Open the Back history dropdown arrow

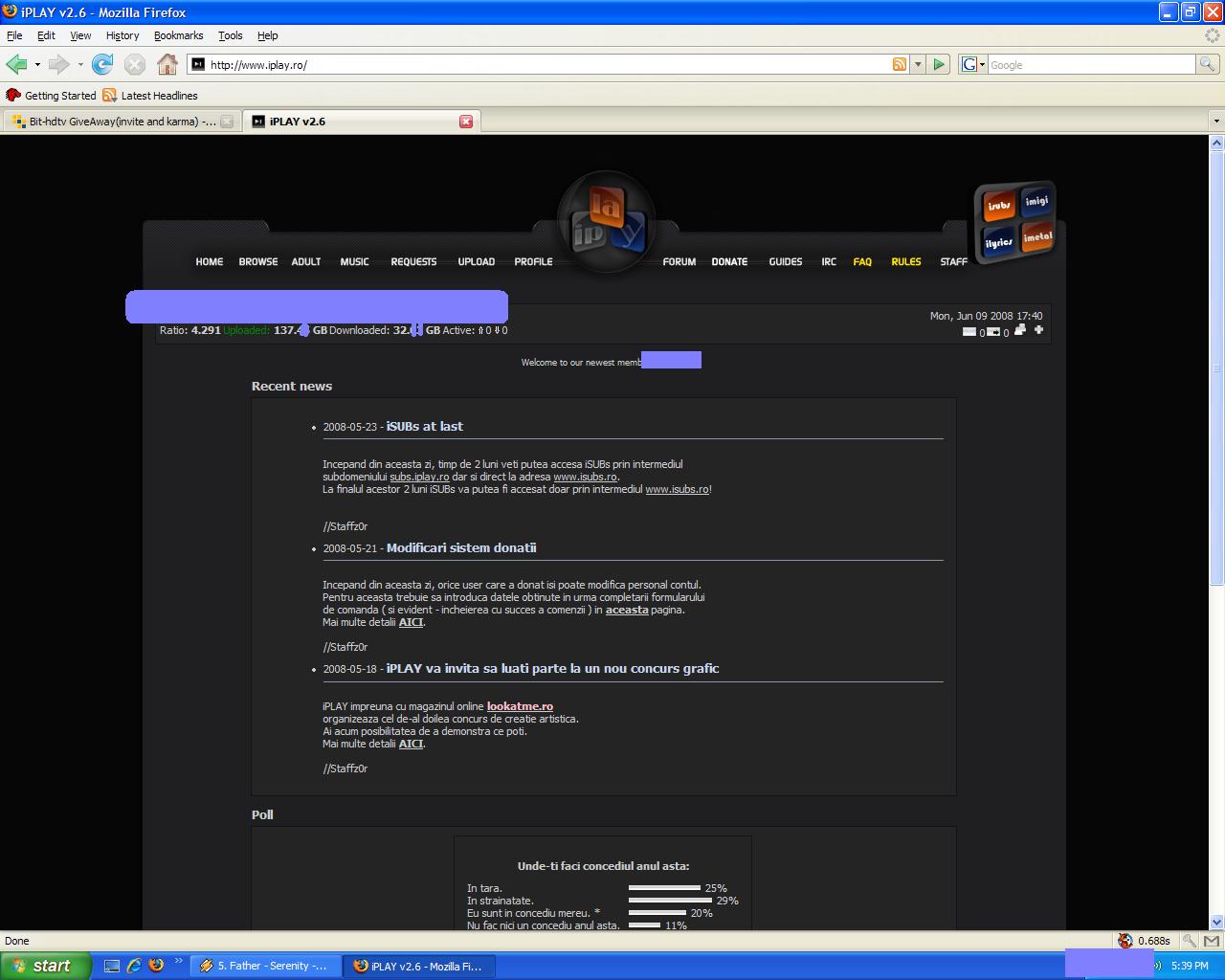point(37,65)
